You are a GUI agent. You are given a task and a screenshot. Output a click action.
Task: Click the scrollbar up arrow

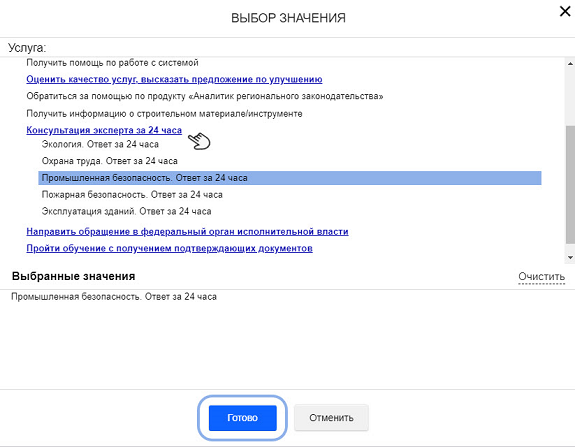570,63
